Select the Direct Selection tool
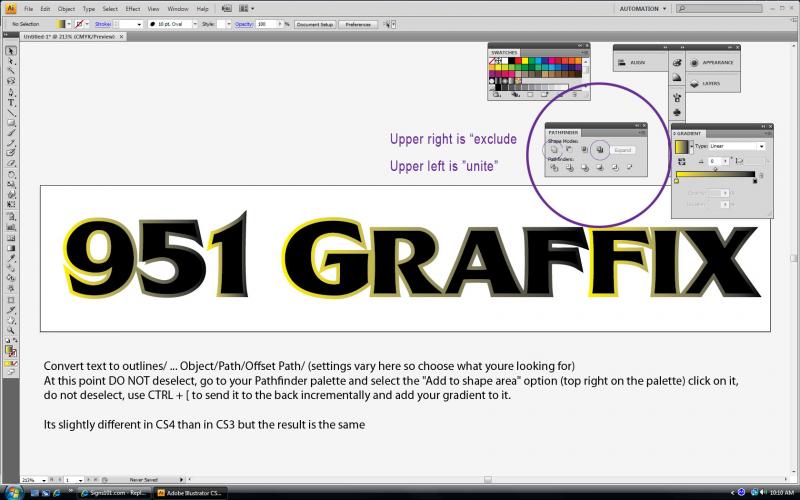This screenshot has width=800, height=500. 11,61
